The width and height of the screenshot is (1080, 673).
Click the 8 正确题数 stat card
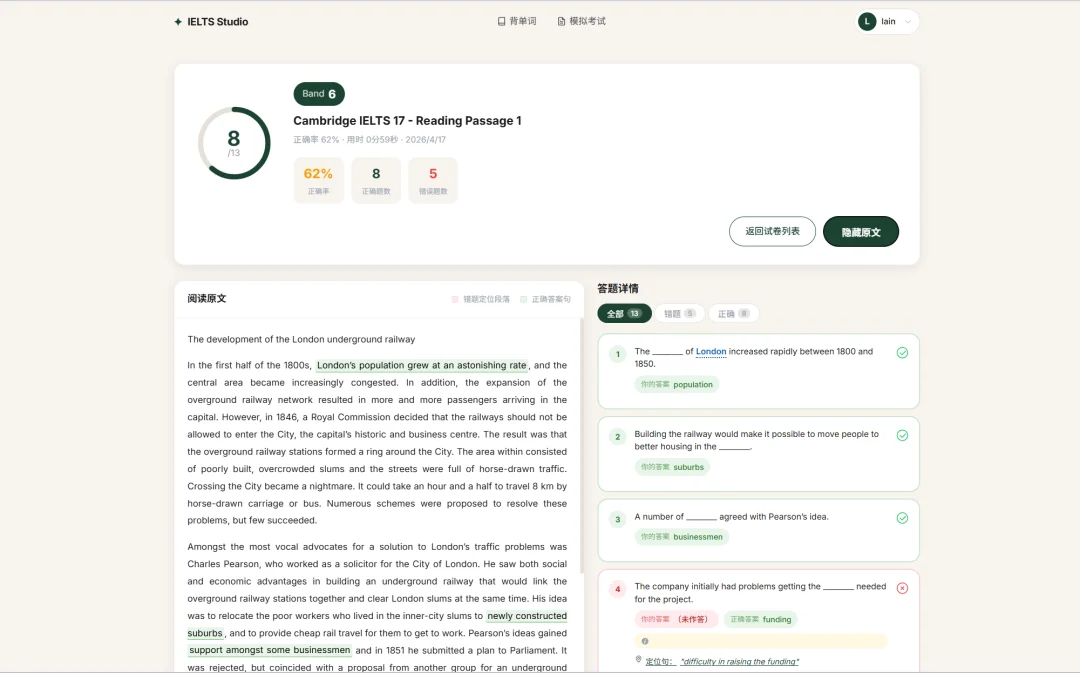coord(376,180)
